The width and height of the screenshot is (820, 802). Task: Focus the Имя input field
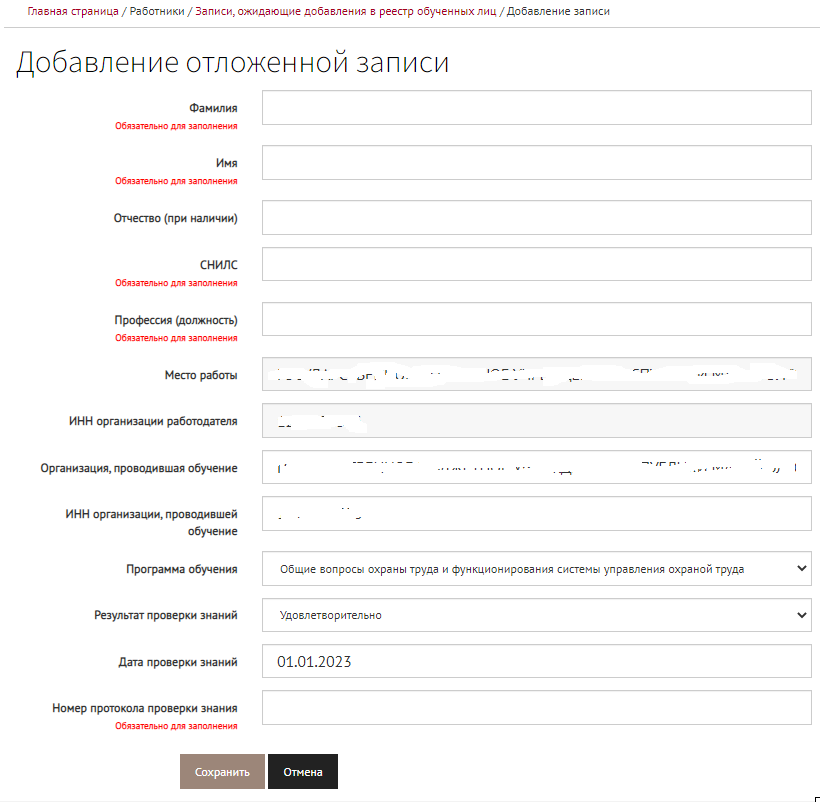click(537, 163)
